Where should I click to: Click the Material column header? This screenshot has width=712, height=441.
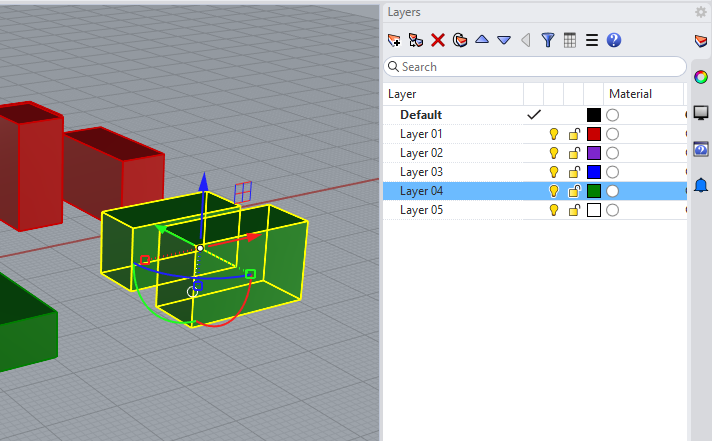click(643, 94)
